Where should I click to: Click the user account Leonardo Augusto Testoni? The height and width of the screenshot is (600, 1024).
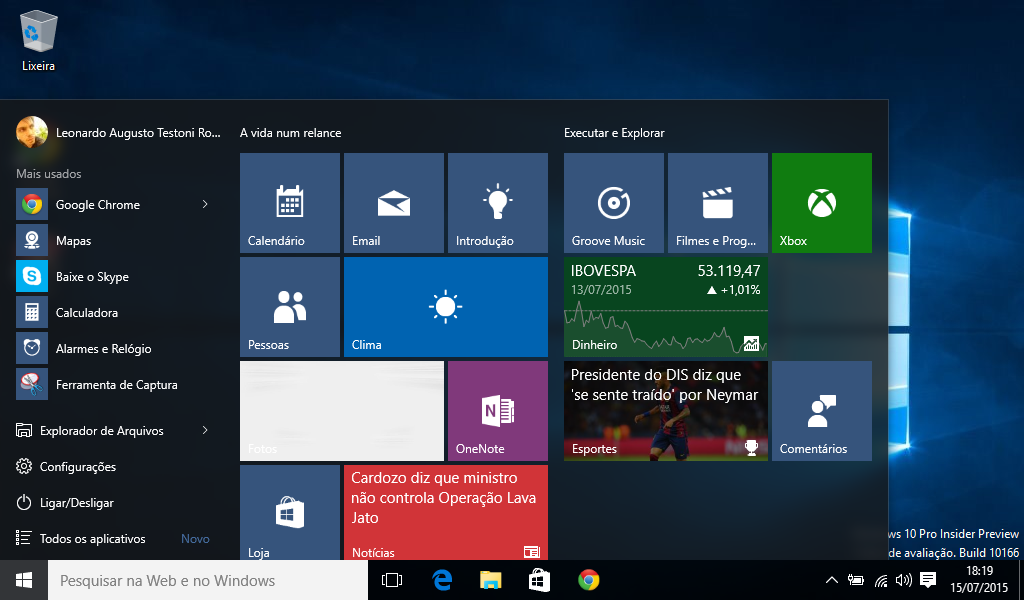tap(119, 133)
